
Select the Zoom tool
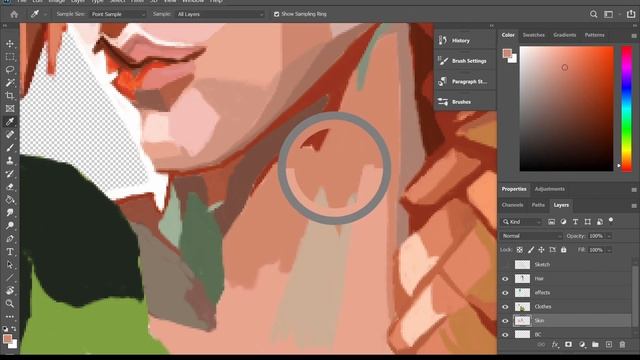tap(10, 304)
